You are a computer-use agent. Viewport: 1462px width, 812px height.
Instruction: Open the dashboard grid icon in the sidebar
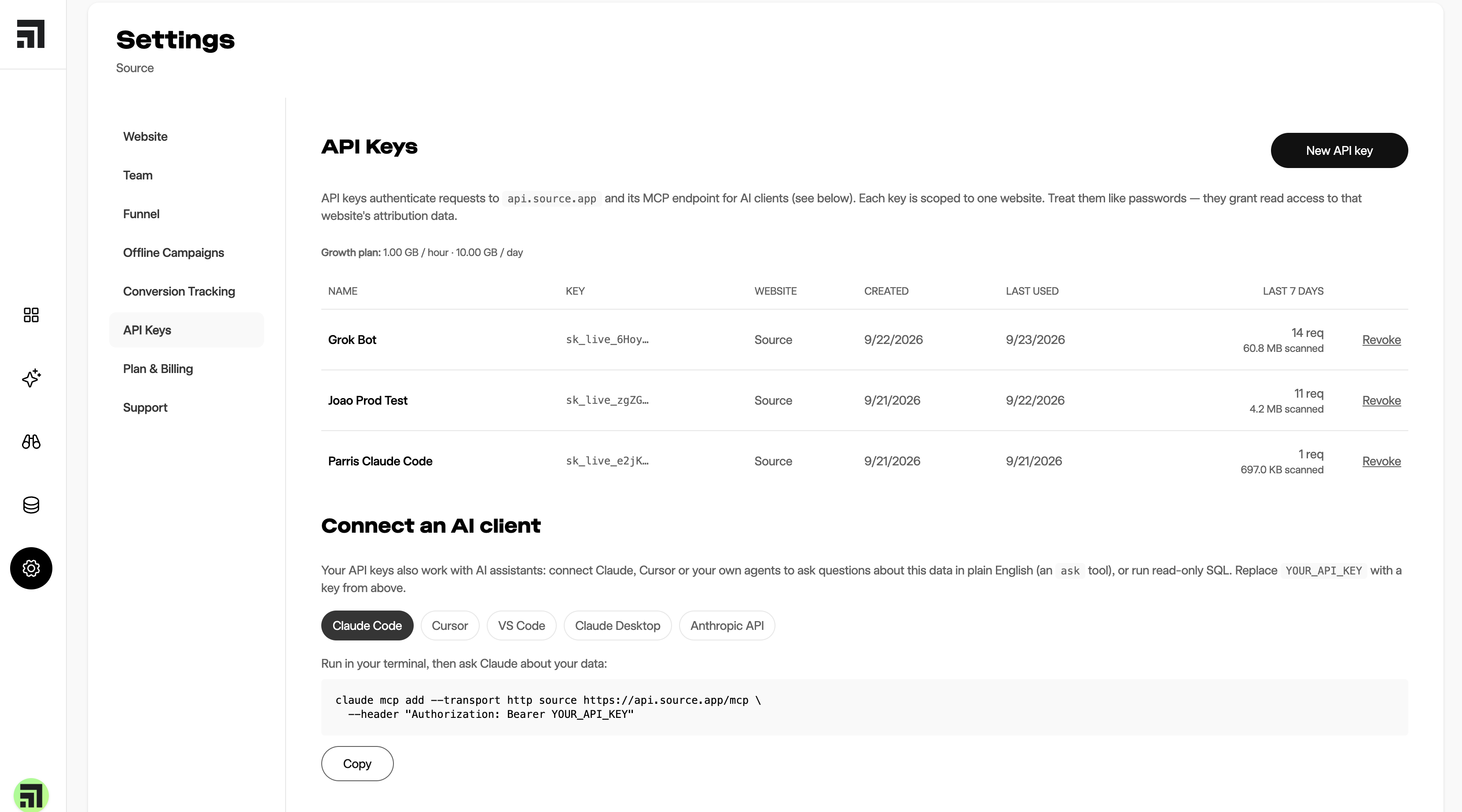(x=31, y=315)
